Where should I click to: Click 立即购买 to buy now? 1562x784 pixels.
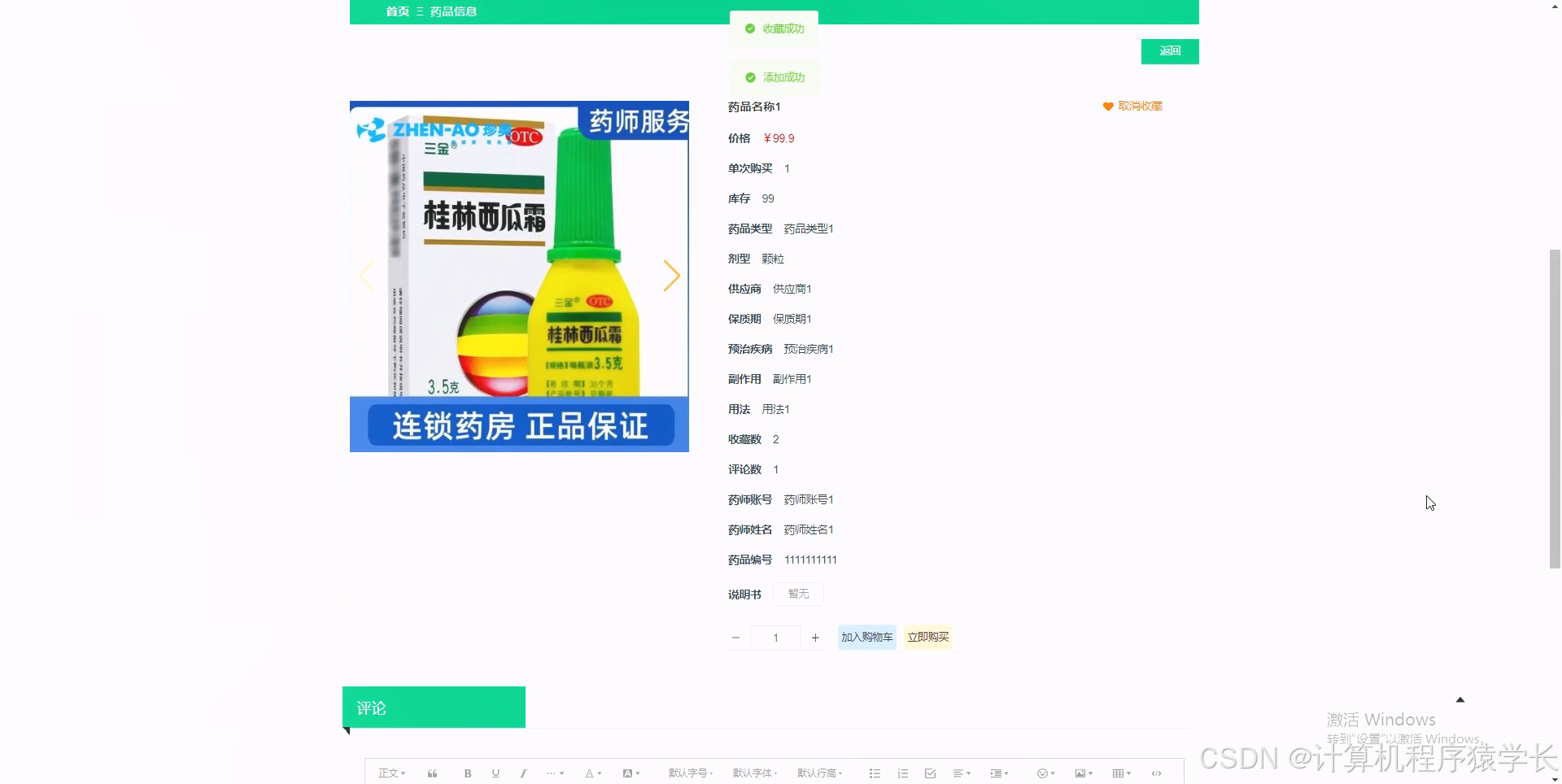[x=927, y=637]
